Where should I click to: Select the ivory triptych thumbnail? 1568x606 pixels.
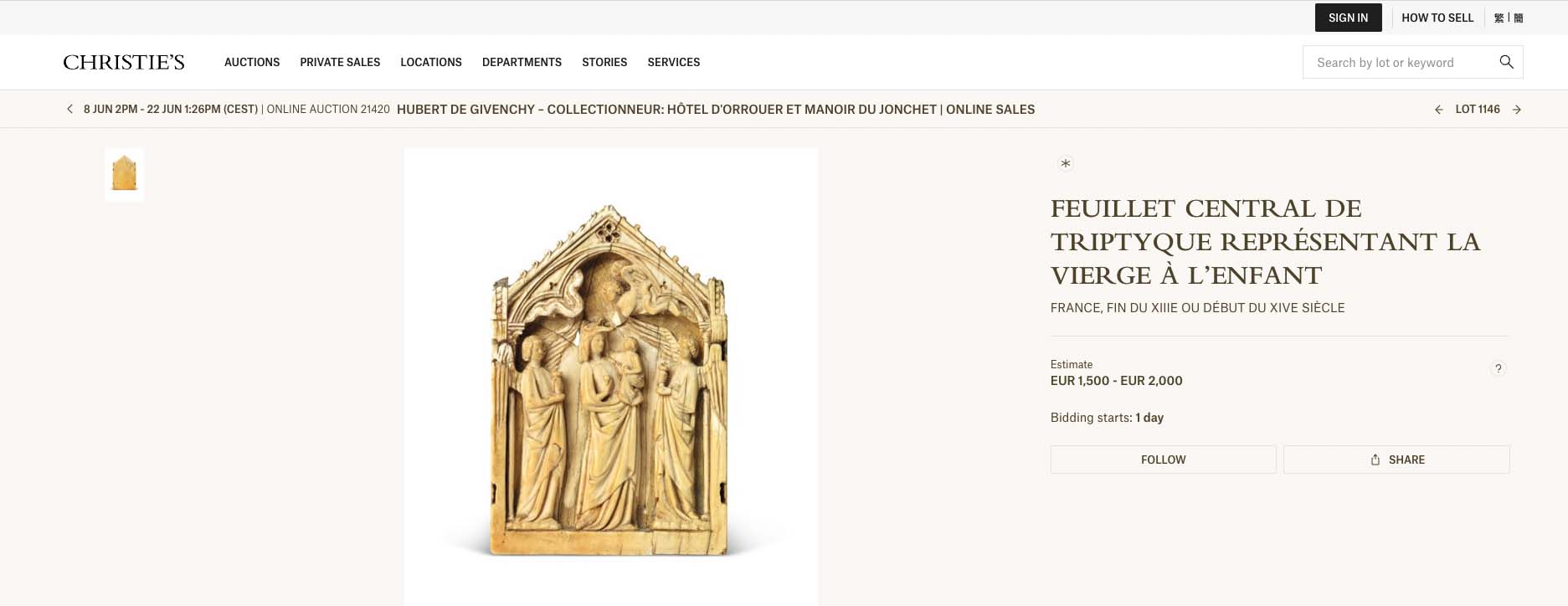pyautogui.click(x=125, y=174)
